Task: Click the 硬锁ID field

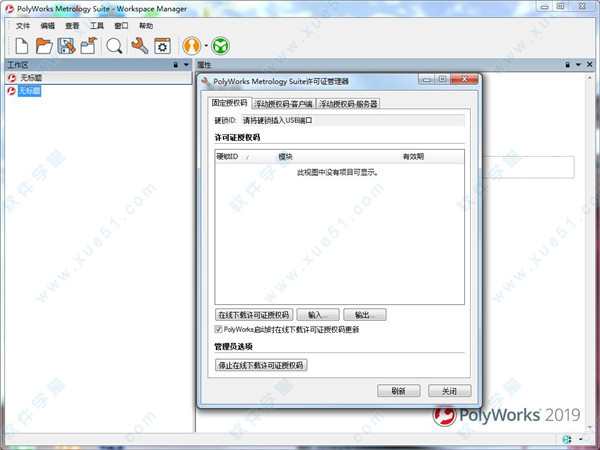Action: coord(352,121)
